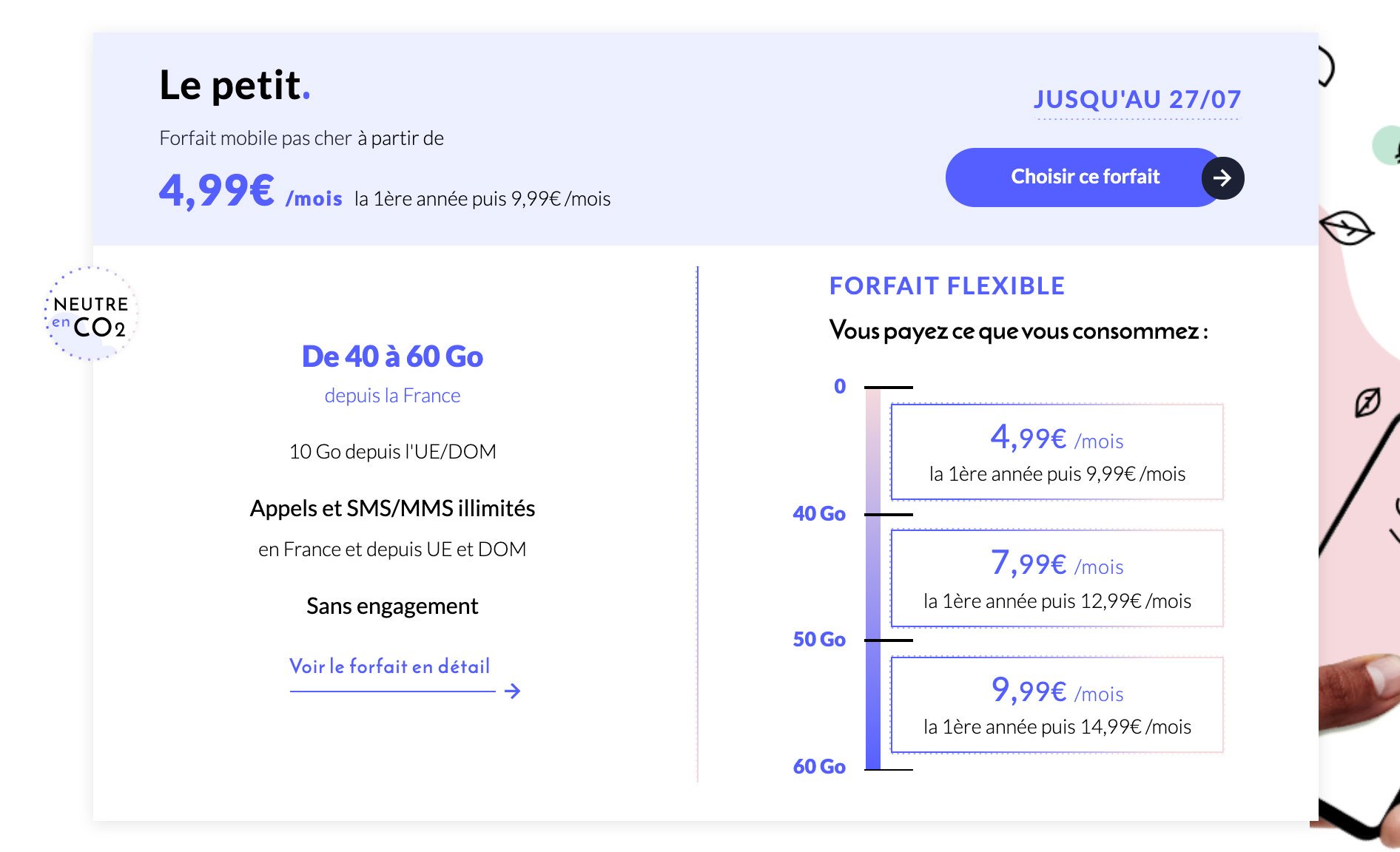The height and width of the screenshot is (852, 1400).
Task: Click the JUSQU'AU 27/07 offer label
Action: [1137, 99]
